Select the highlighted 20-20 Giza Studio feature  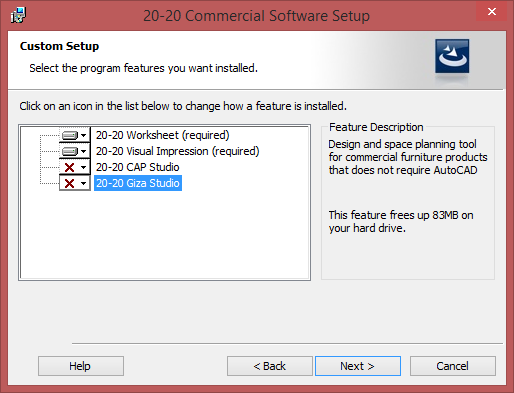coord(138,183)
